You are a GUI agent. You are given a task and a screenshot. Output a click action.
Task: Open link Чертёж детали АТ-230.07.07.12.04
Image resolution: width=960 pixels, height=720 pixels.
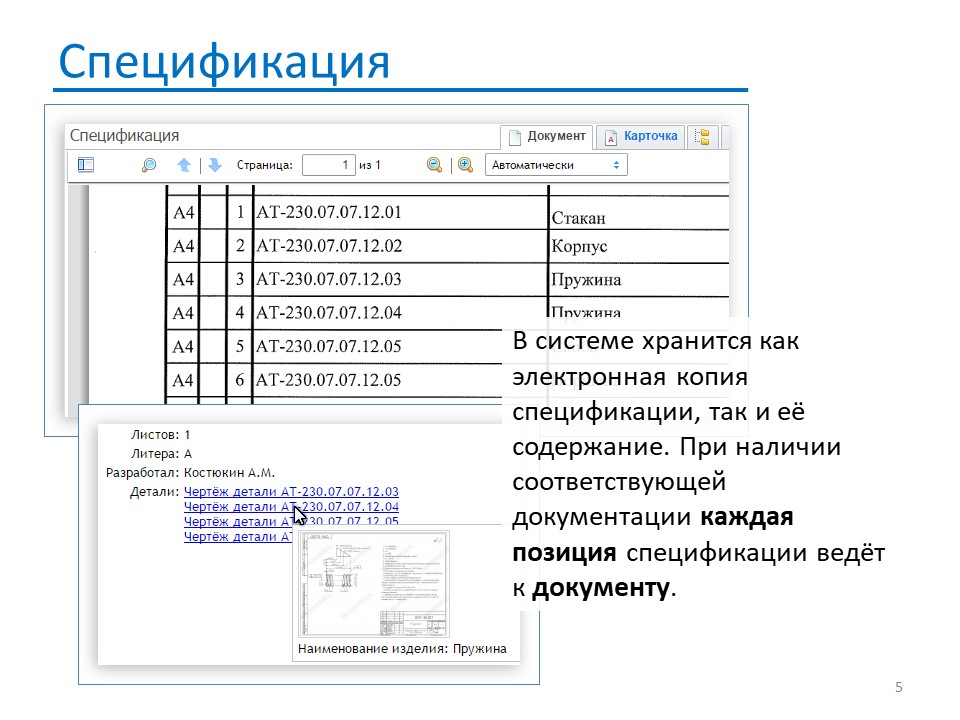(x=291, y=507)
